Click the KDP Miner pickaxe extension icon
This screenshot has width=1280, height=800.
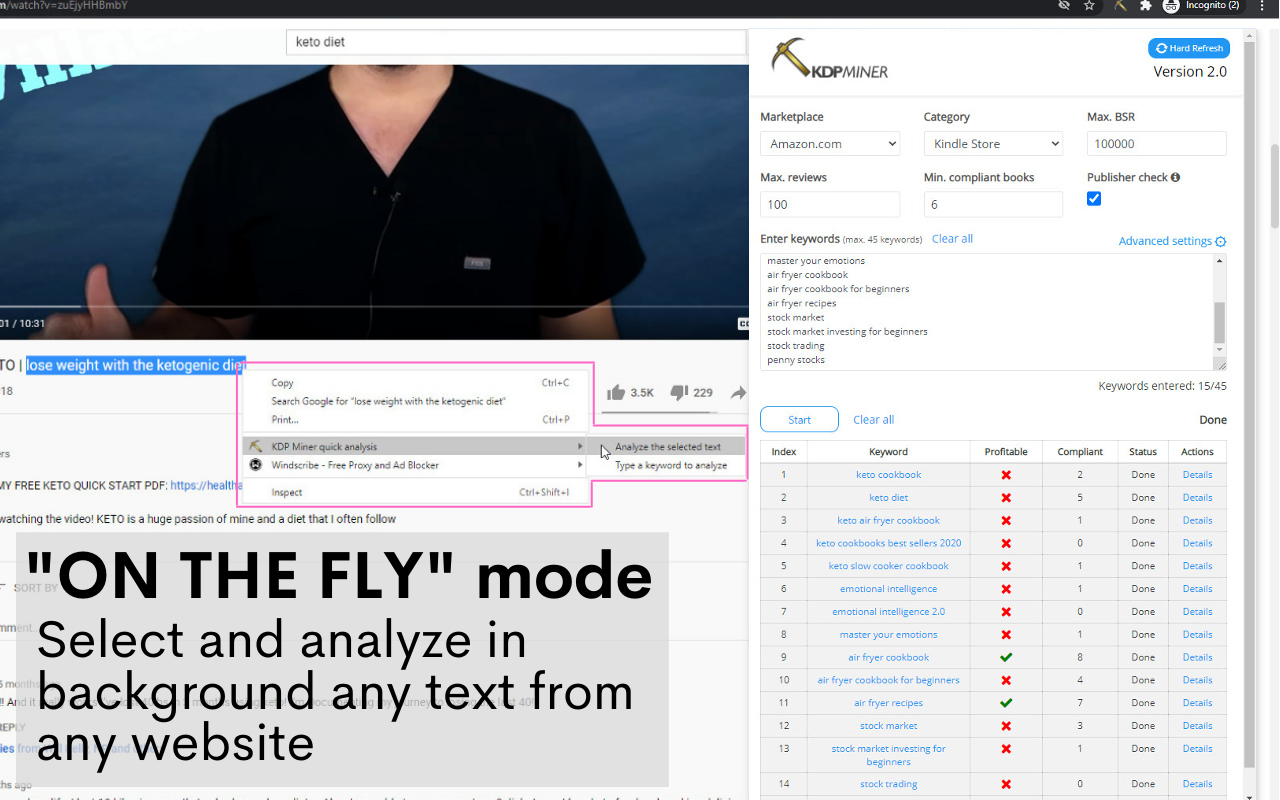click(x=1120, y=6)
